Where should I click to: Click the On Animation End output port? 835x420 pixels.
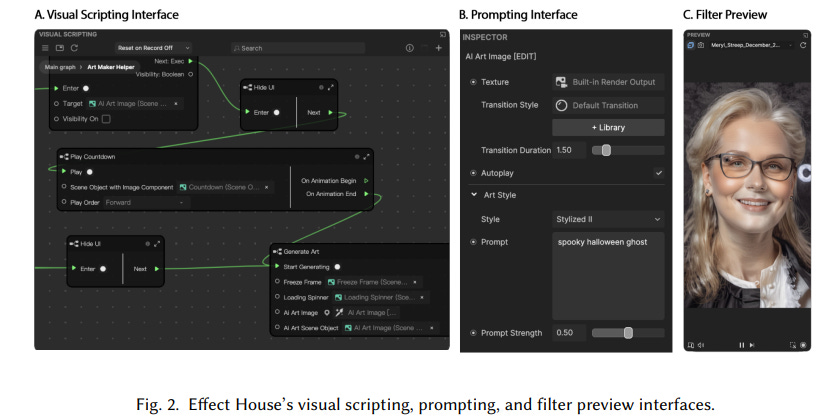(x=366, y=194)
